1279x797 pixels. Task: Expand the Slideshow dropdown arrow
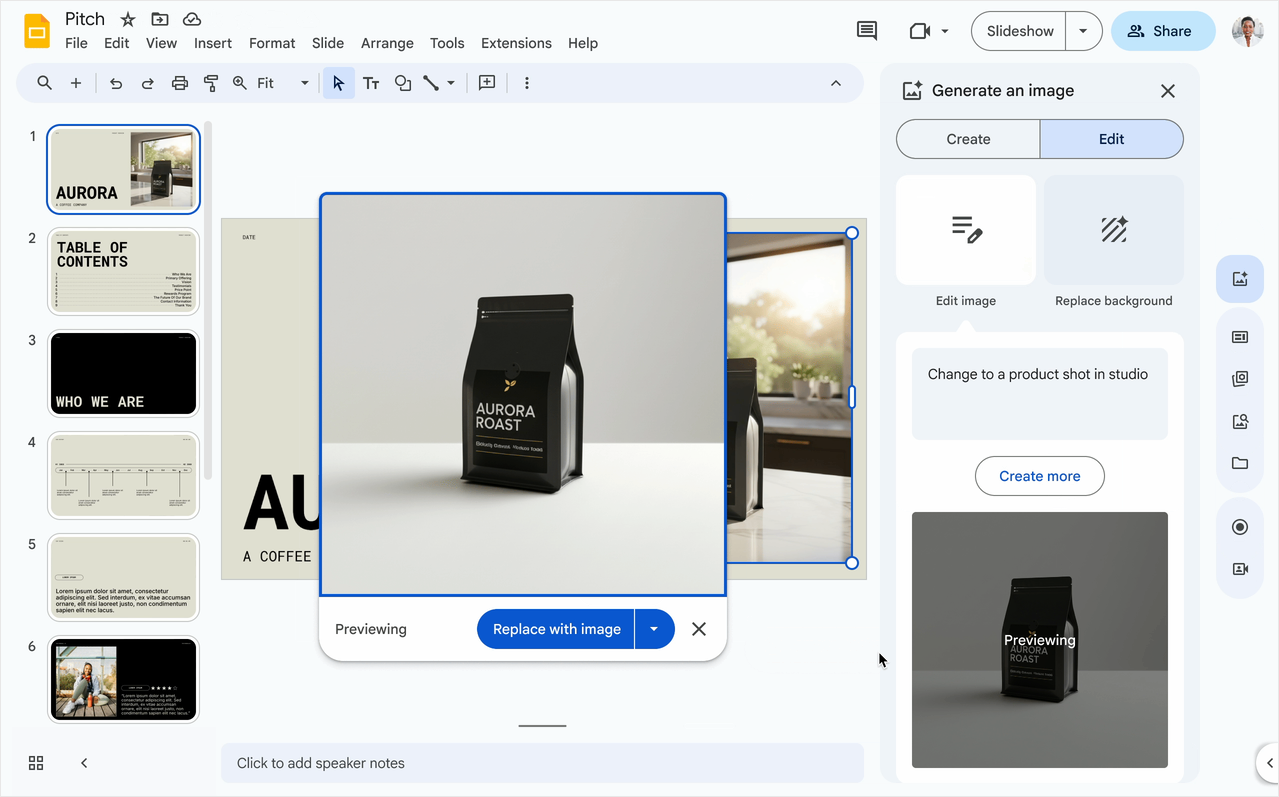[x=1083, y=31]
